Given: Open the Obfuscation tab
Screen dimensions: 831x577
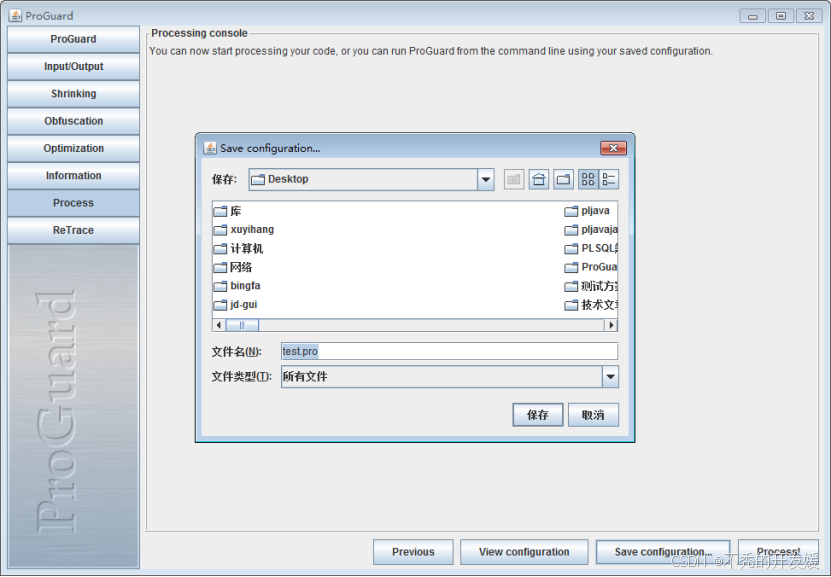Looking at the screenshot, I should tap(73, 121).
